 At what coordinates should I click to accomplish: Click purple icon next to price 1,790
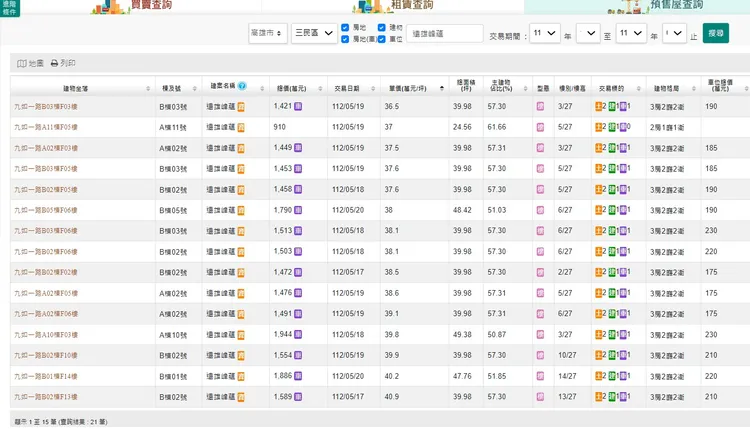coord(298,210)
